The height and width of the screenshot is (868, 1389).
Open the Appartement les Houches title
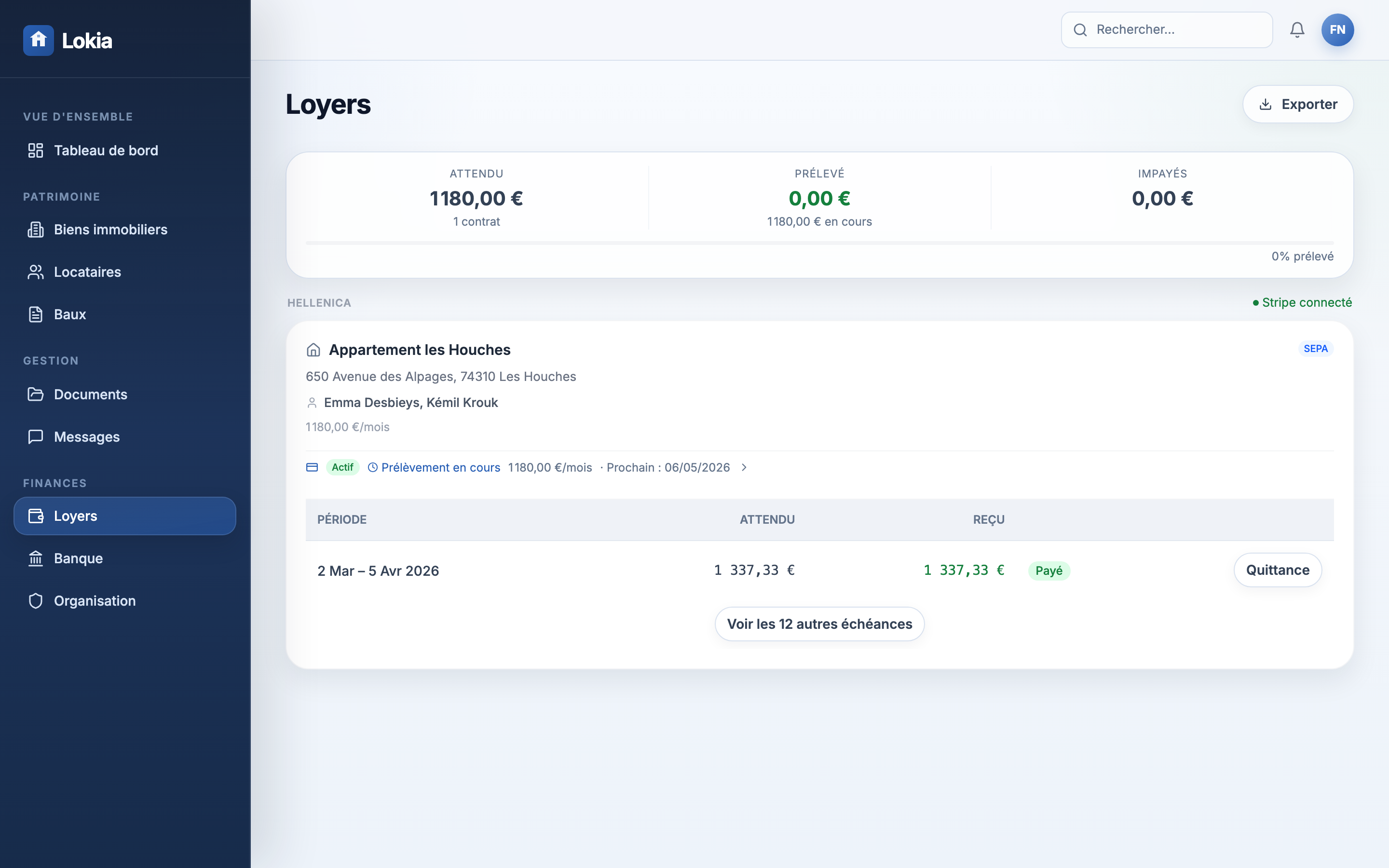(x=419, y=350)
